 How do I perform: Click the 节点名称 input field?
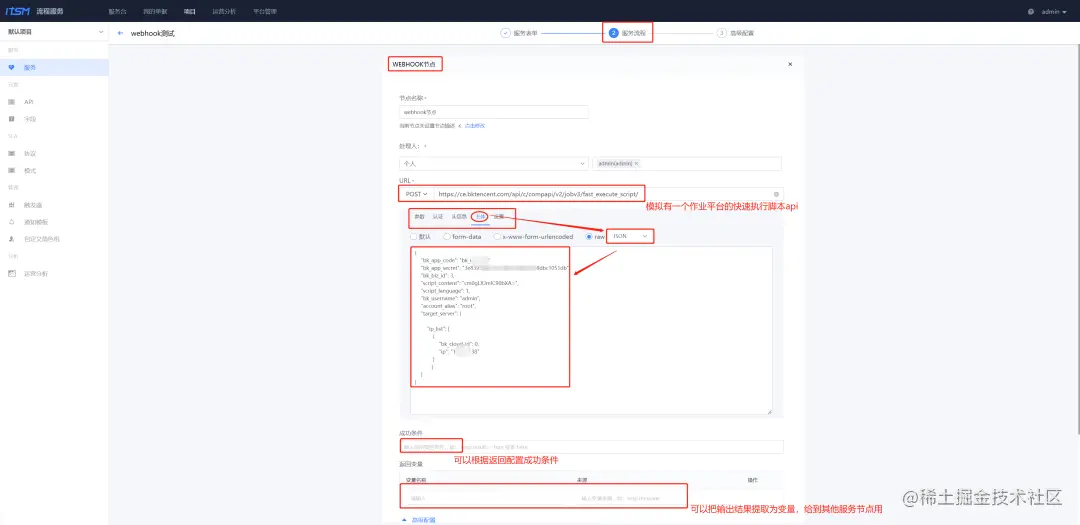point(494,112)
